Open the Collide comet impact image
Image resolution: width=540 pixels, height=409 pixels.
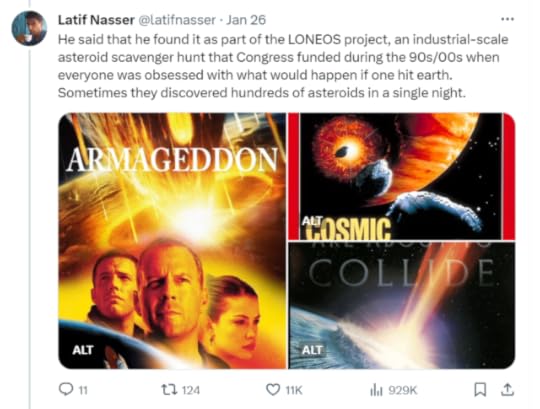(402, 305)
